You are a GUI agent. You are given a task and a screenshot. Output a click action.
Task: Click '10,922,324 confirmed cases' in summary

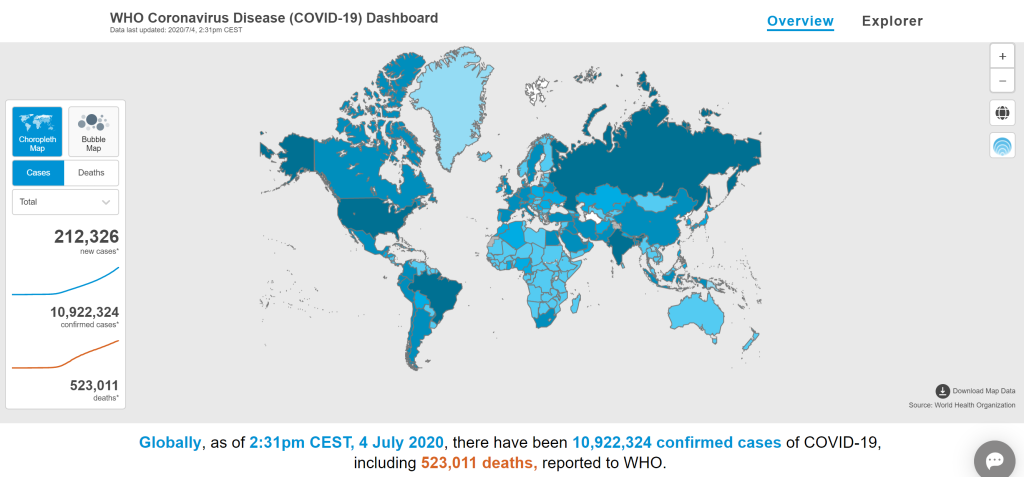(677, 442)
